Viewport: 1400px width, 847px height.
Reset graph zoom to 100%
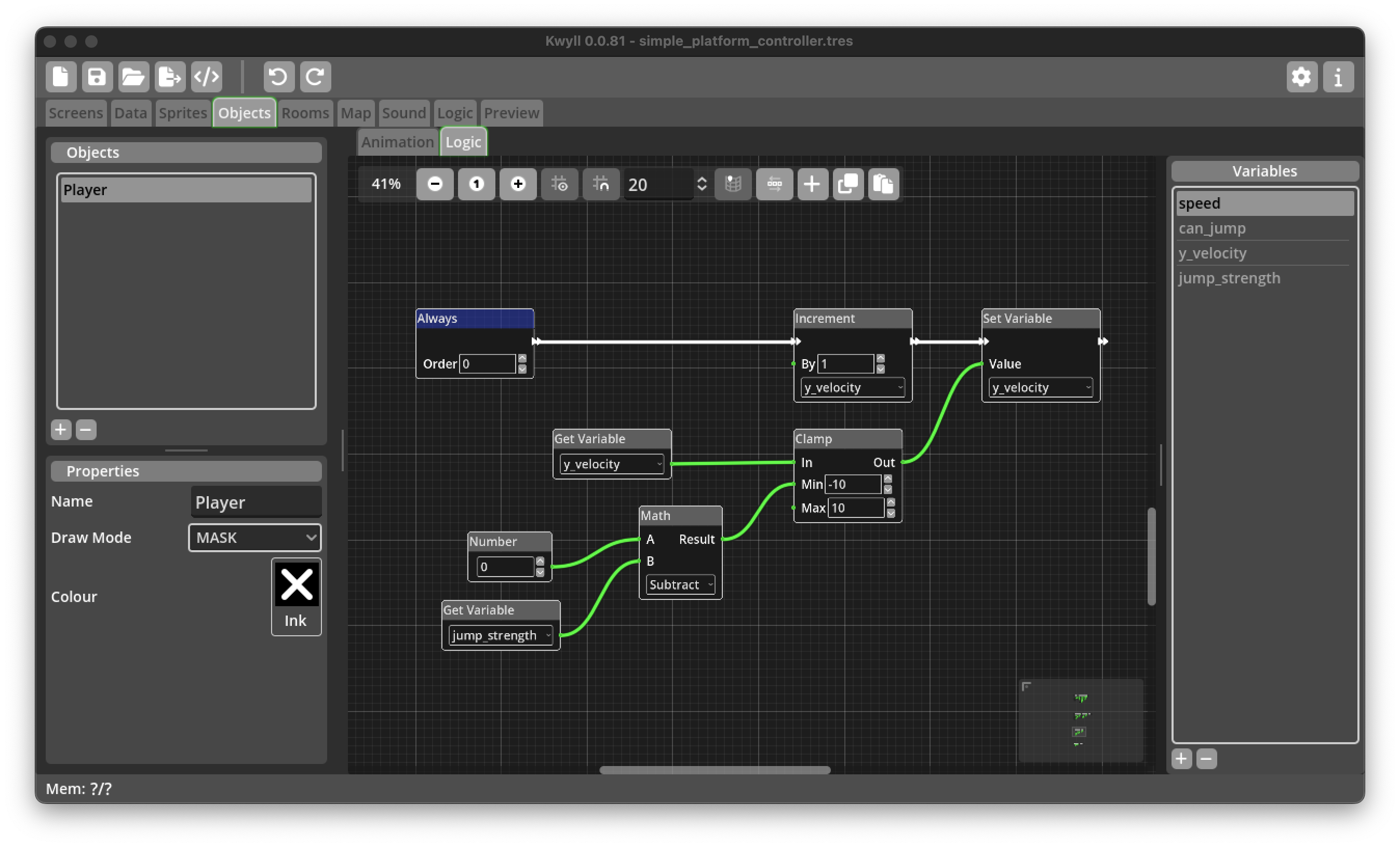pos(476,184)
